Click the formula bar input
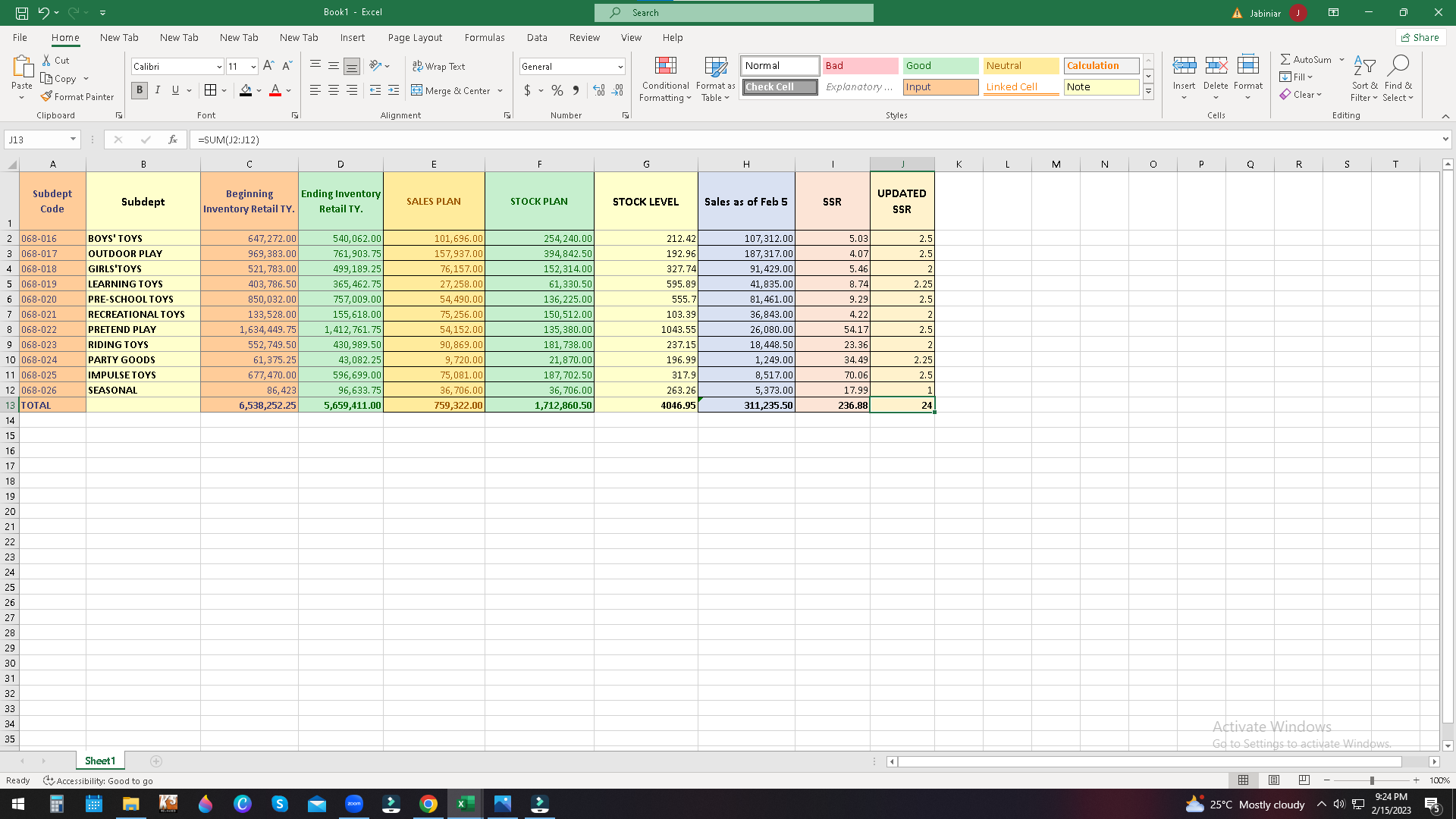Image resolution: width=1456 pixels, height=819 pixels. click(x=815, y=140)
